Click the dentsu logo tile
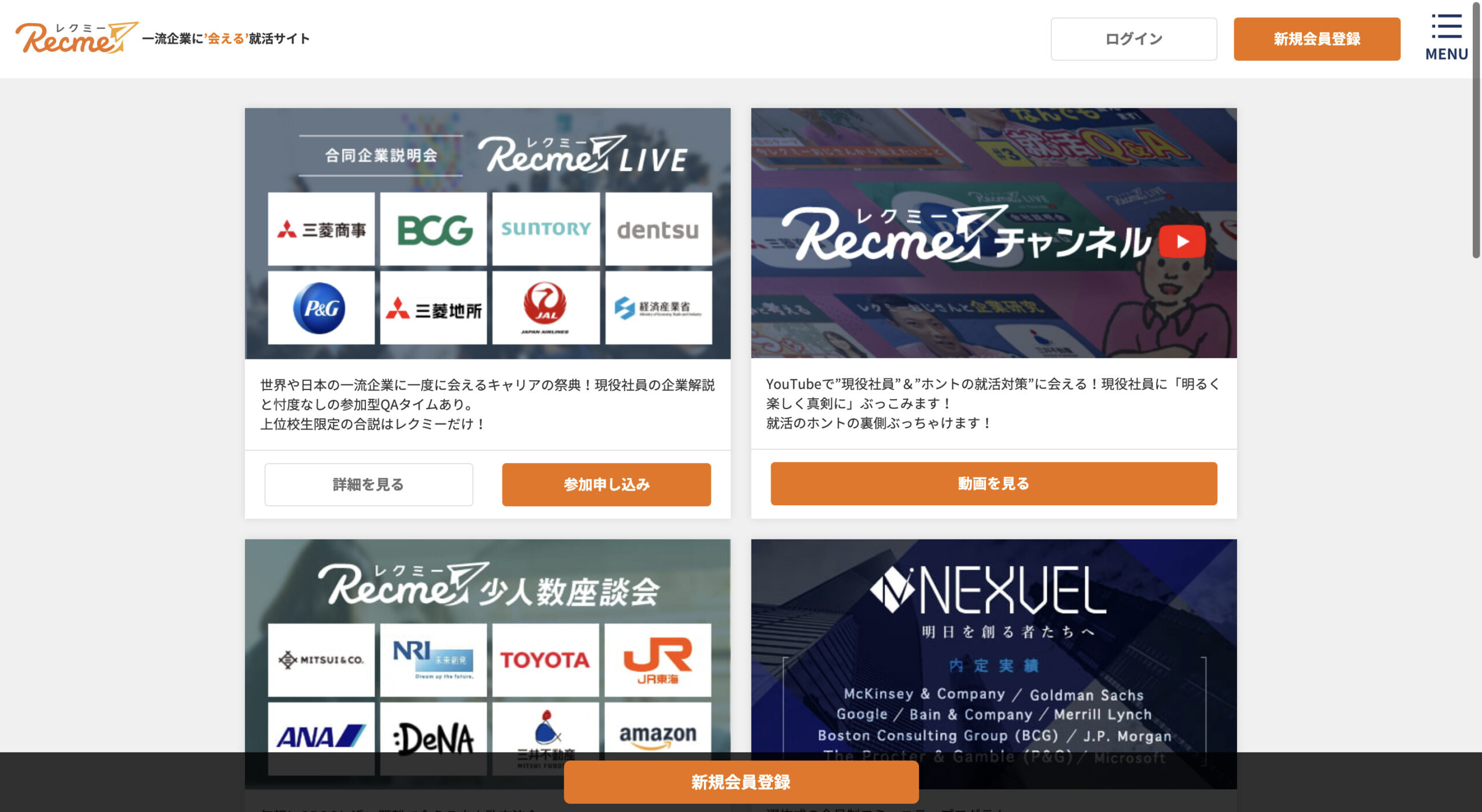This screenshot has height=812, width=1482. pos(659,230)
